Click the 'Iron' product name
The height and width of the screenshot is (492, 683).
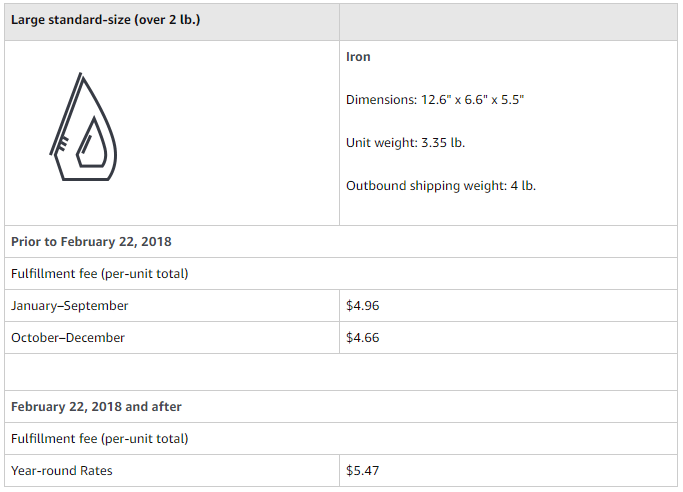point(358,57)
